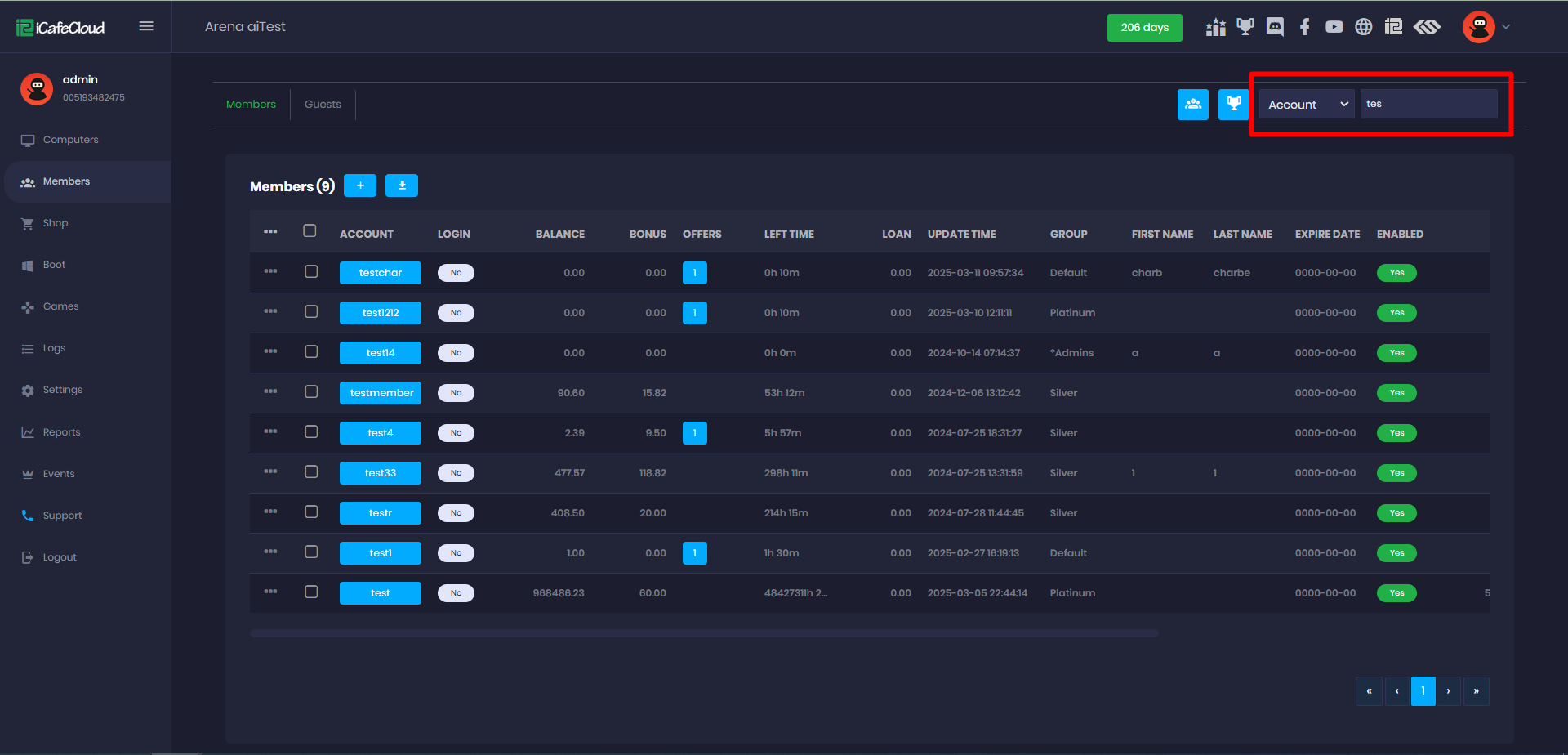Open Reports in the sidebar
Viewport: 1568px width, 755px height.
coord(61,432)
